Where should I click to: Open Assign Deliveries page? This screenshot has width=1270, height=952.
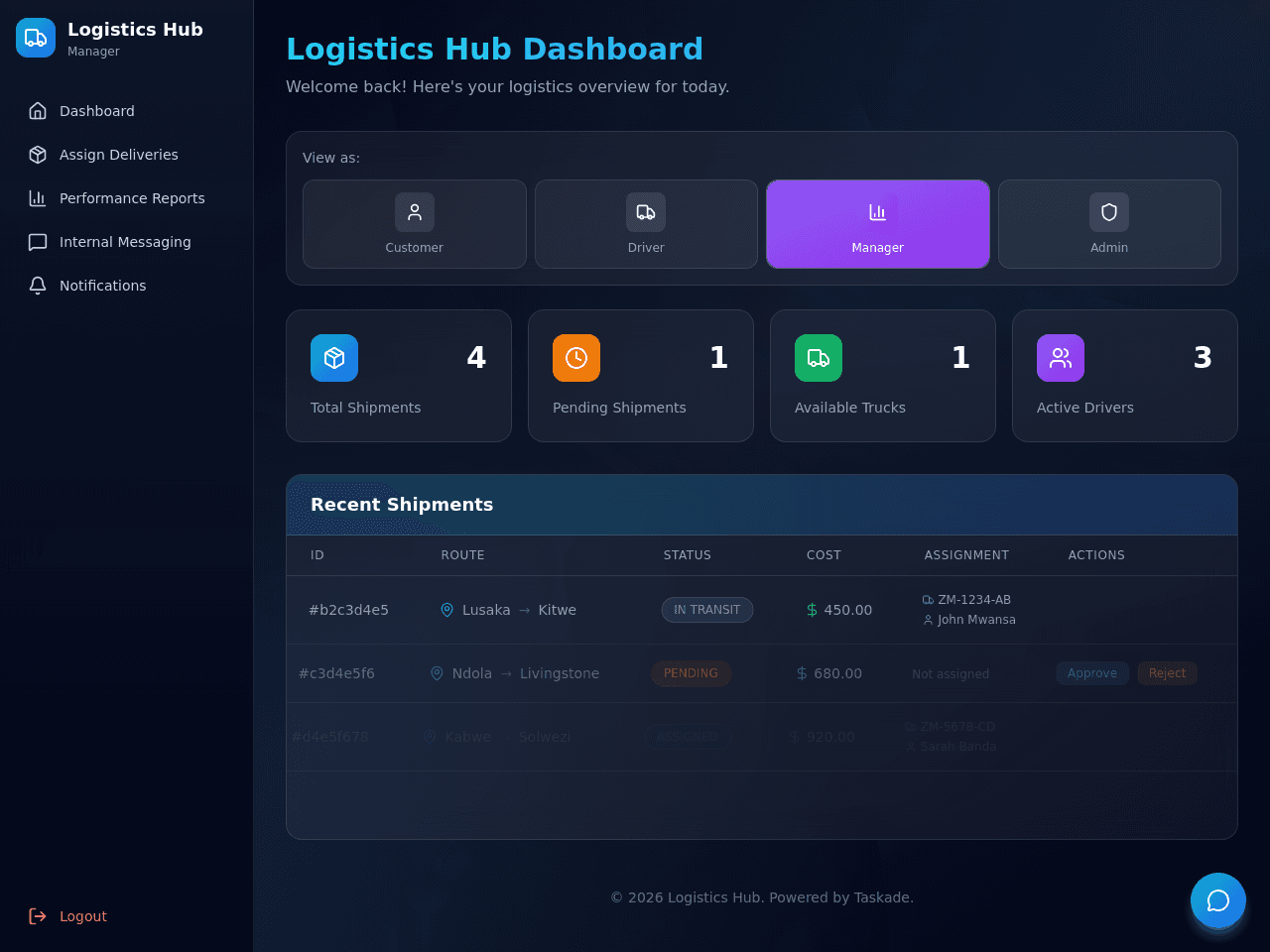pos(127,155)
